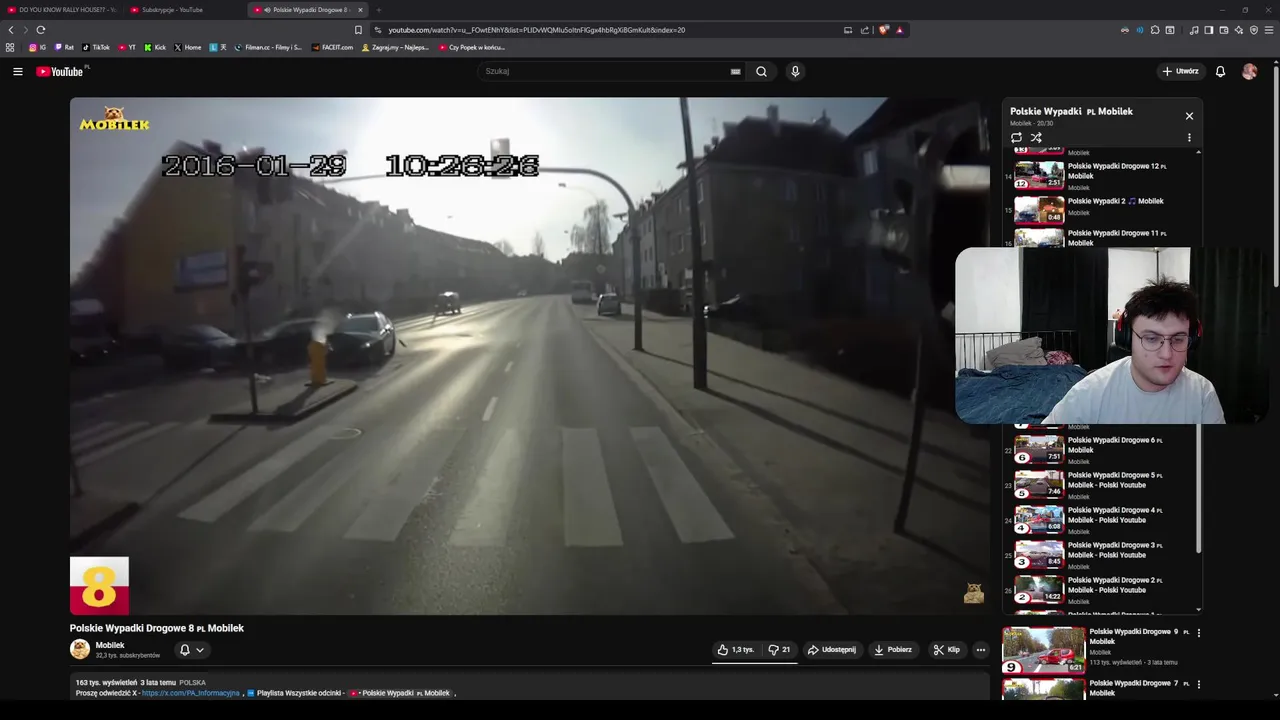Open subscription notification bell dropdown
This screenshot has height=720, width=1280.
pyautogui.click(x=191, y=650)
